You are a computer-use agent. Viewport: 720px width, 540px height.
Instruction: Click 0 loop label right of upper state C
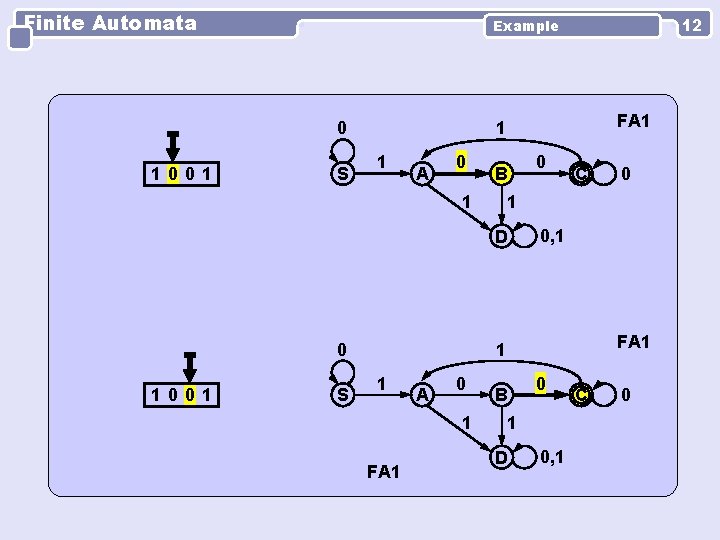(626, 174)
